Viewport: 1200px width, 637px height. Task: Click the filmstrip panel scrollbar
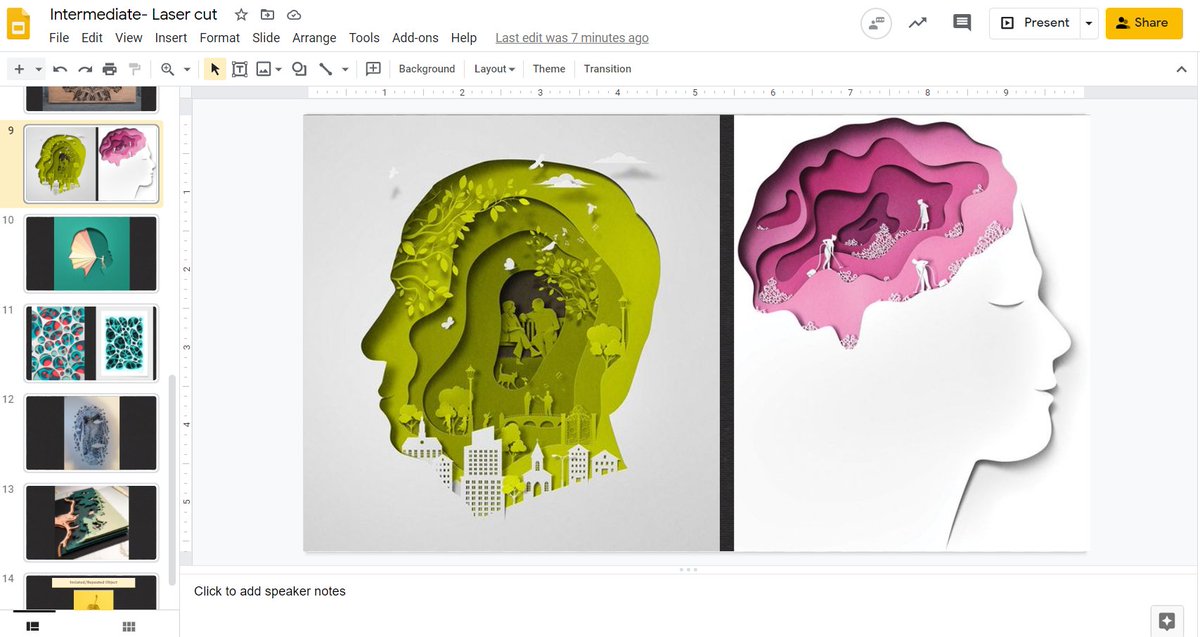[x=172, y=480]
